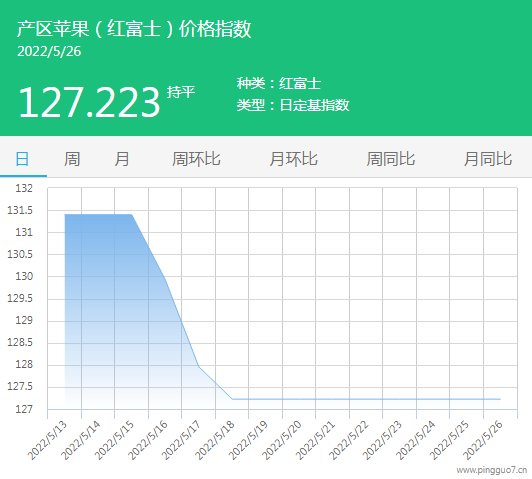Click the flat line end at 2022/5/26
This screenshot has height=479, width=532.
click(500, 399)
